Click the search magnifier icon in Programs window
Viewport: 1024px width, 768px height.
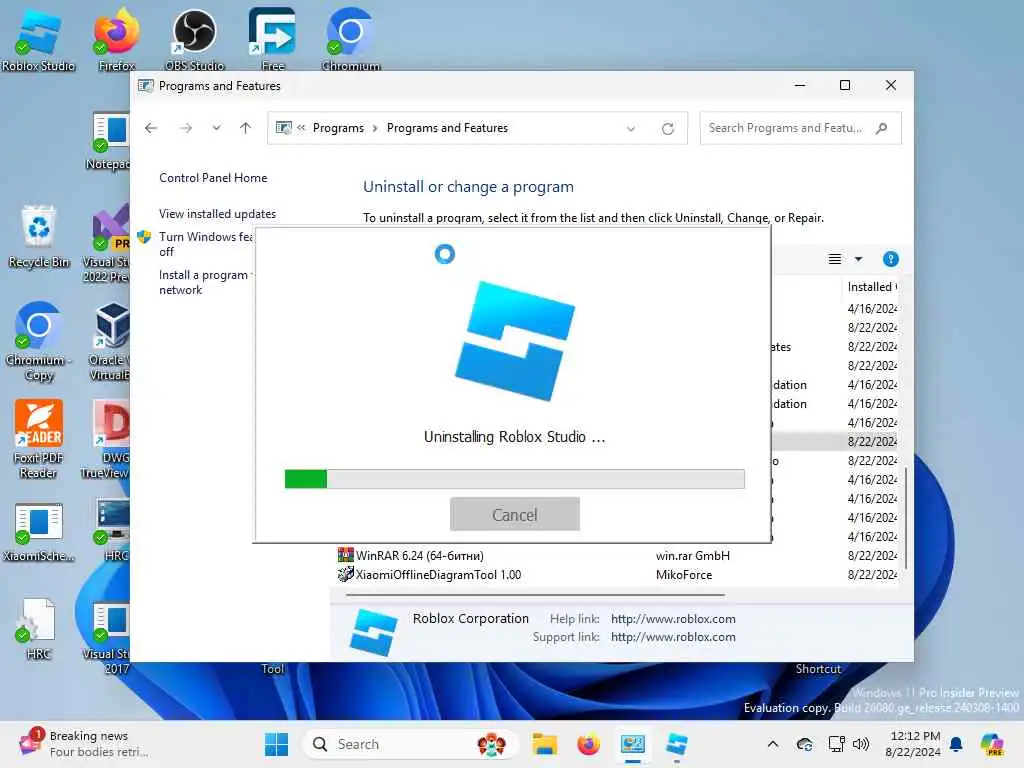882,128
